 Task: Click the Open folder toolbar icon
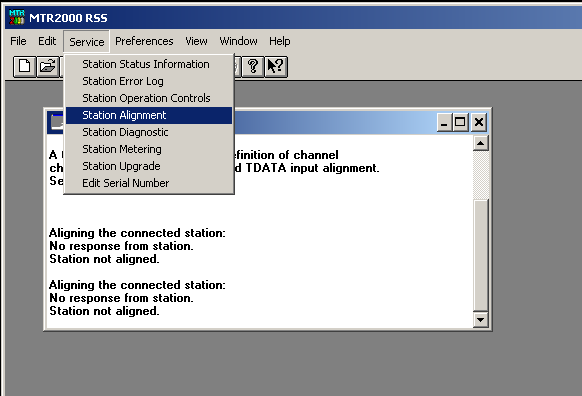pyautogui.click(x=48, y=67)
